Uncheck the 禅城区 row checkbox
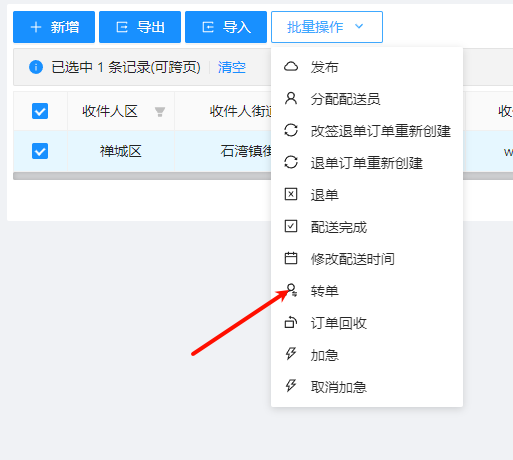This screenshot has height=460, width=513. pos(40,151)
